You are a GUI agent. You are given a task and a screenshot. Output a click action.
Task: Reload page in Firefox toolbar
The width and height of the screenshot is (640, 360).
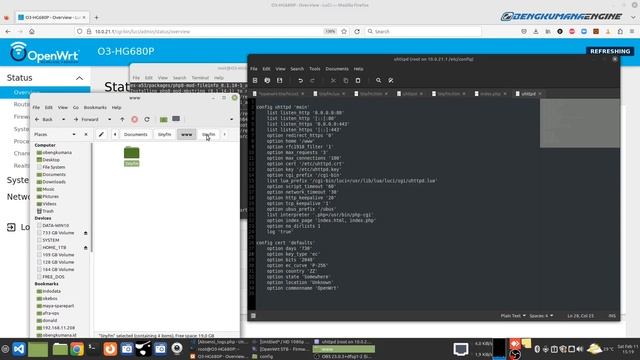[357, 31]
